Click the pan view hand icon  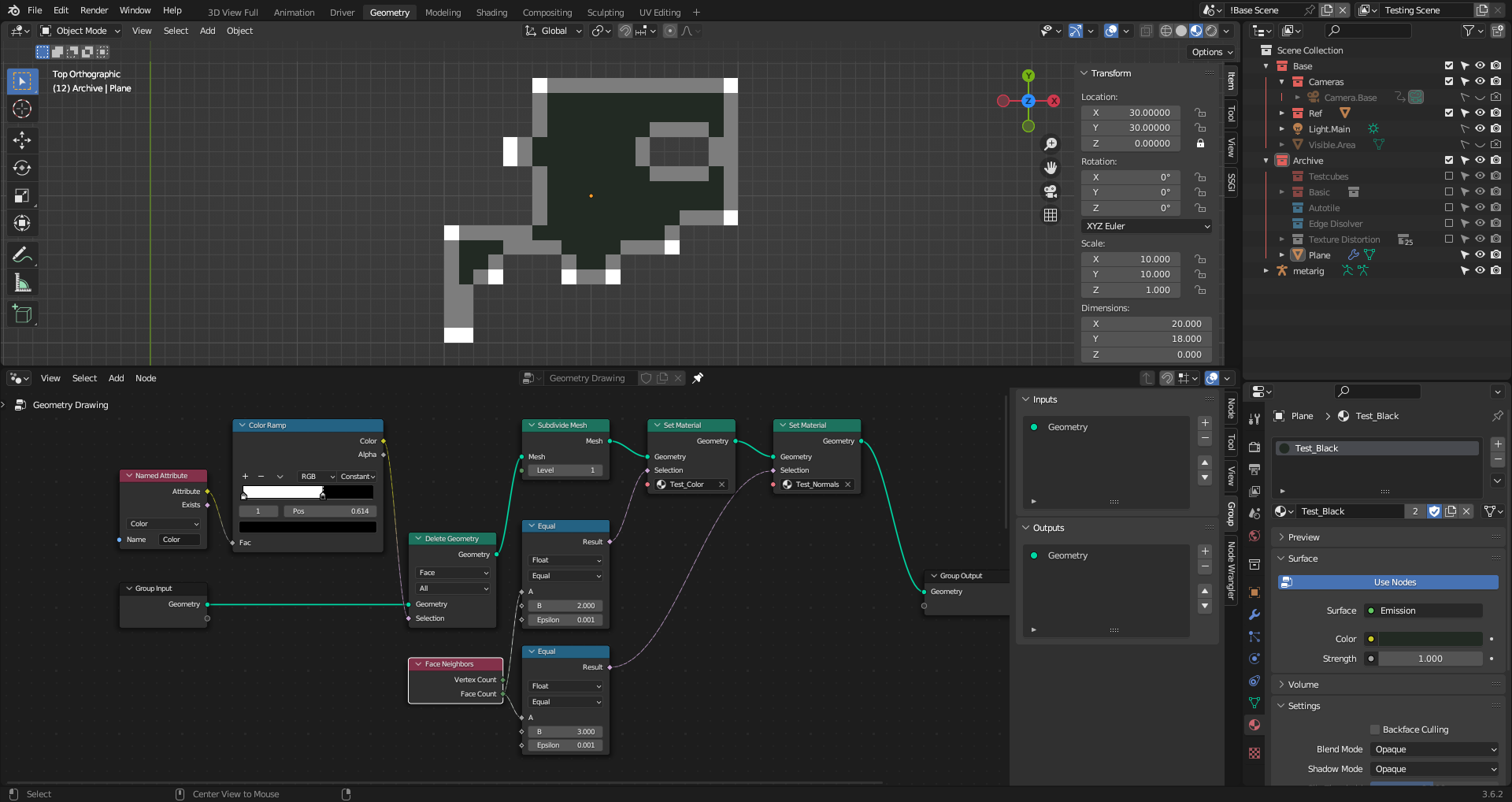pyautogui.click(x=1051, y=168)
